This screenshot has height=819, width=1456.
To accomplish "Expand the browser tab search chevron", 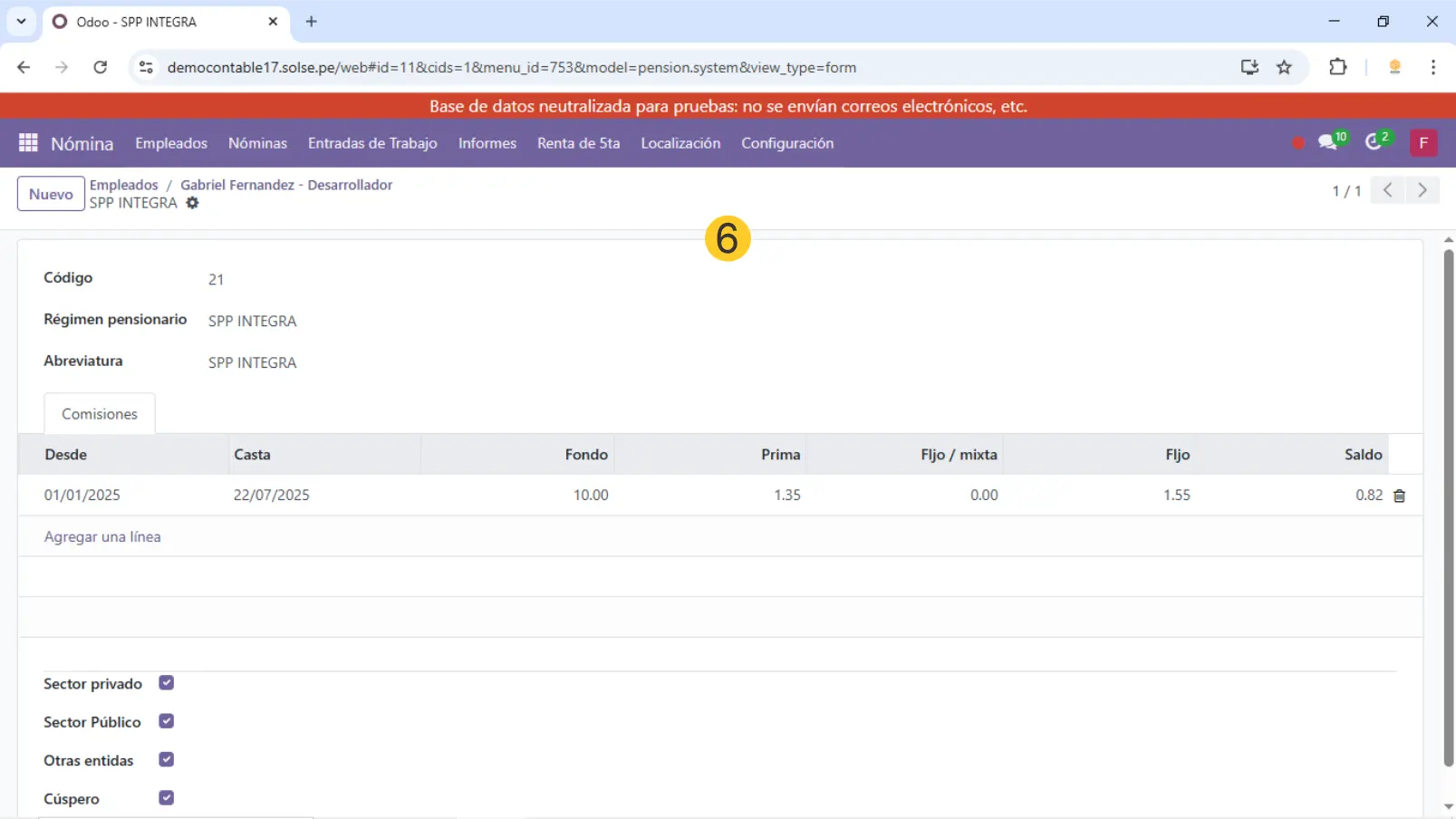I will (x=21, y=21).
